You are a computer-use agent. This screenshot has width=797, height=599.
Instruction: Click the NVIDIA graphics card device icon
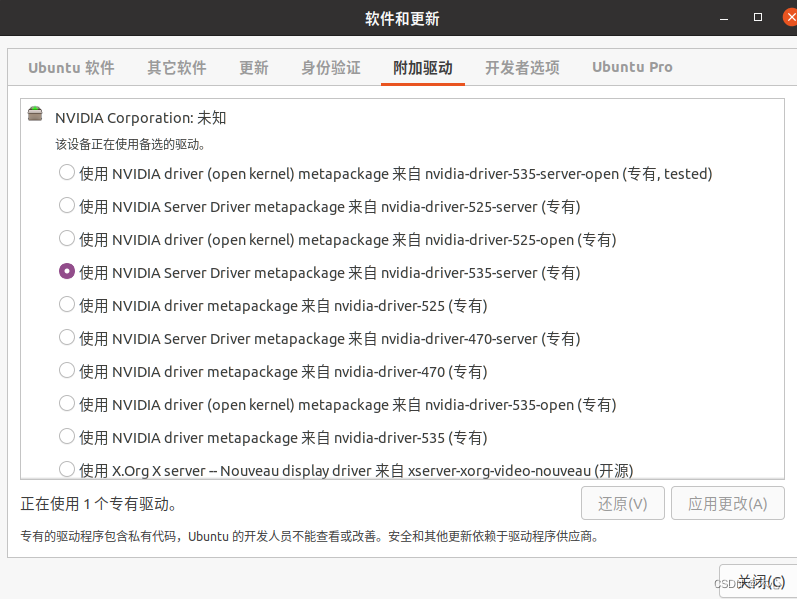(x=35, y=114)
